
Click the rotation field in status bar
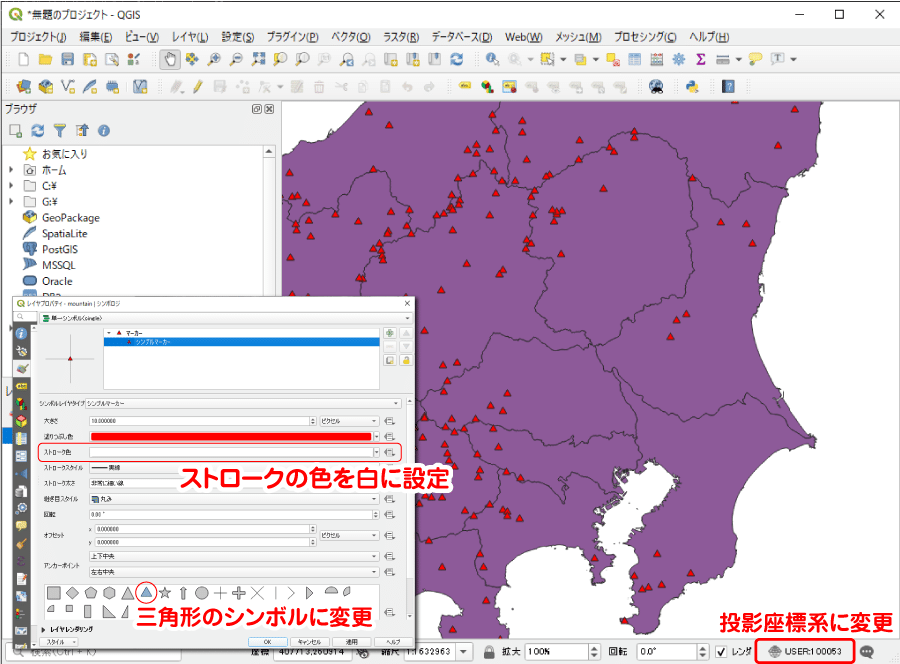(668, 651)
